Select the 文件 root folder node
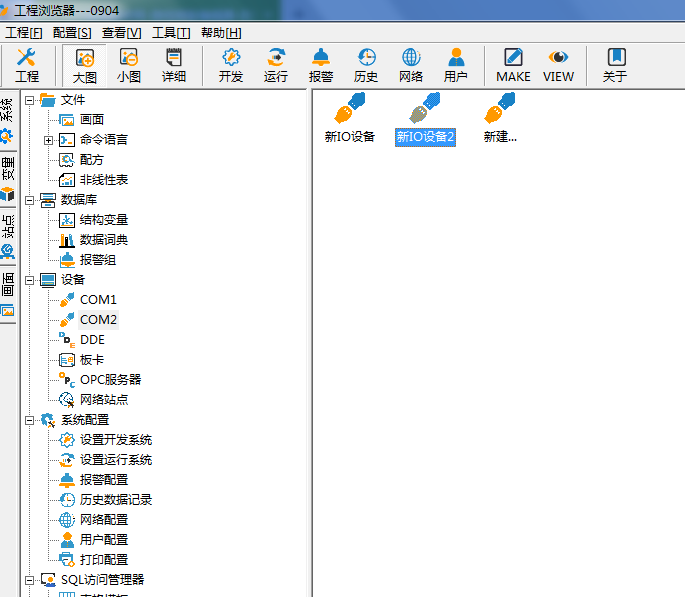 62,100
